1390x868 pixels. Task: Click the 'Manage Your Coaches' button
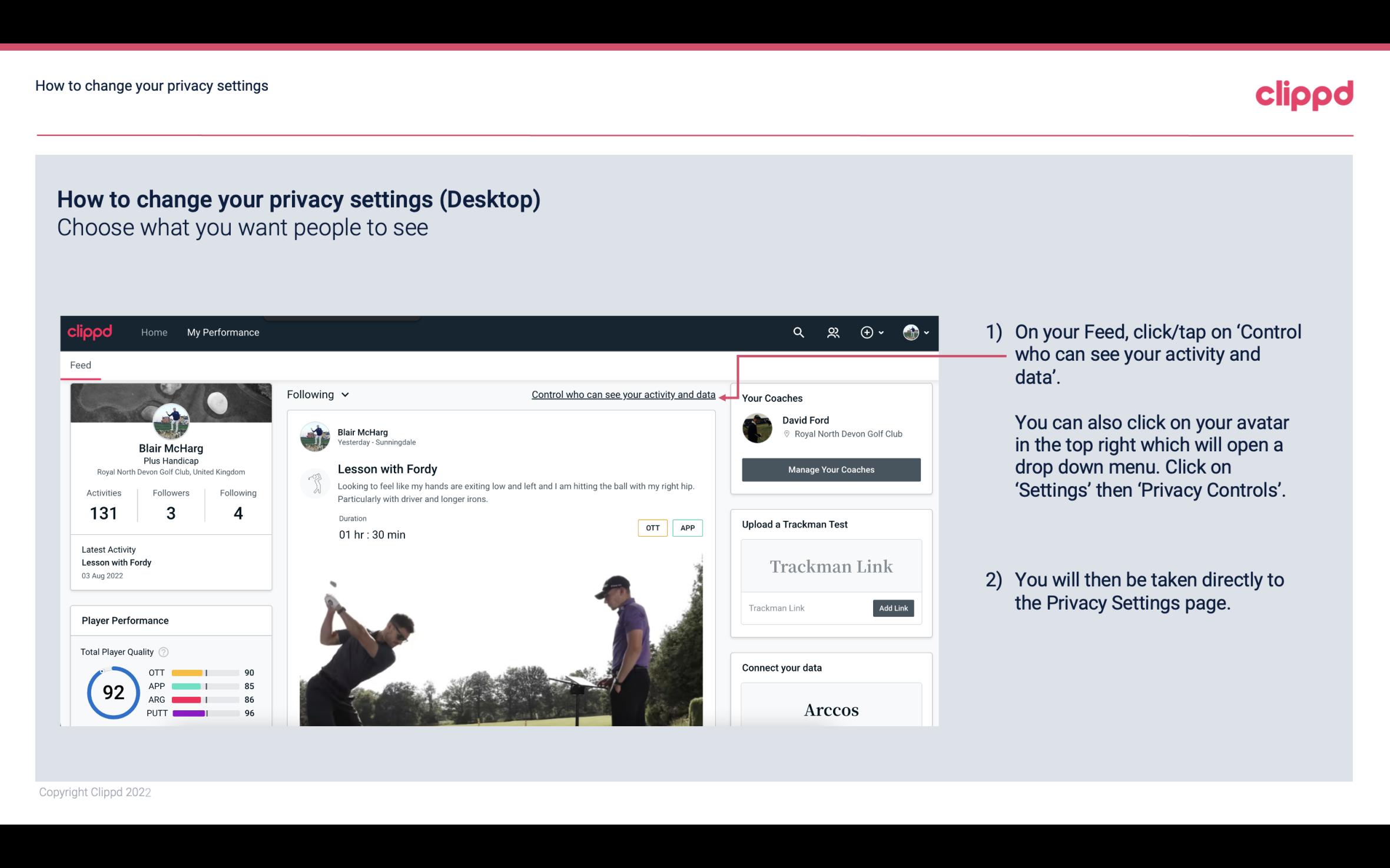[831, 469]
